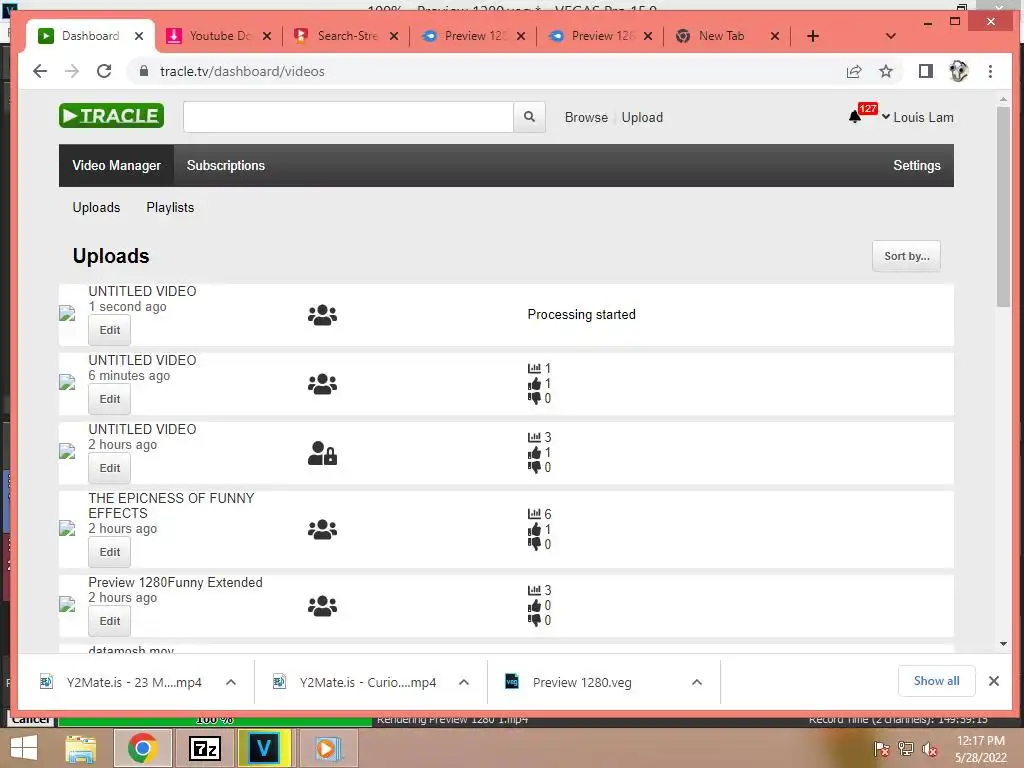Image resolution: width=1024 pixels, height=768 pixels.
Task: Open Chrome from the taskbar
Action: [142, 748]
